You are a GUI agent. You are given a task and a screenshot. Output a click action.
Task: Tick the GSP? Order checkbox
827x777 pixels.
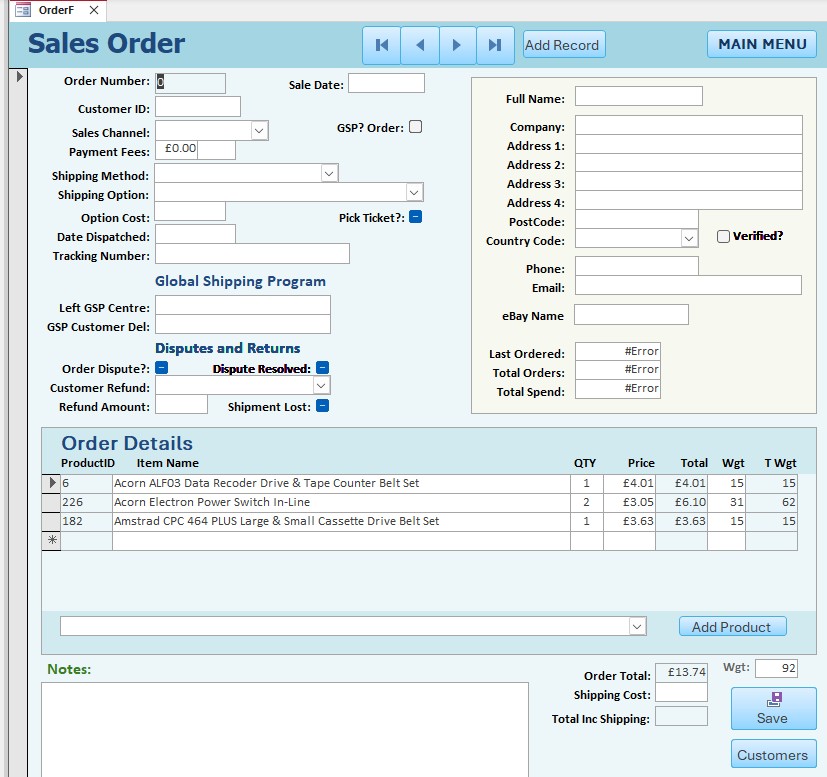(416, 127)
